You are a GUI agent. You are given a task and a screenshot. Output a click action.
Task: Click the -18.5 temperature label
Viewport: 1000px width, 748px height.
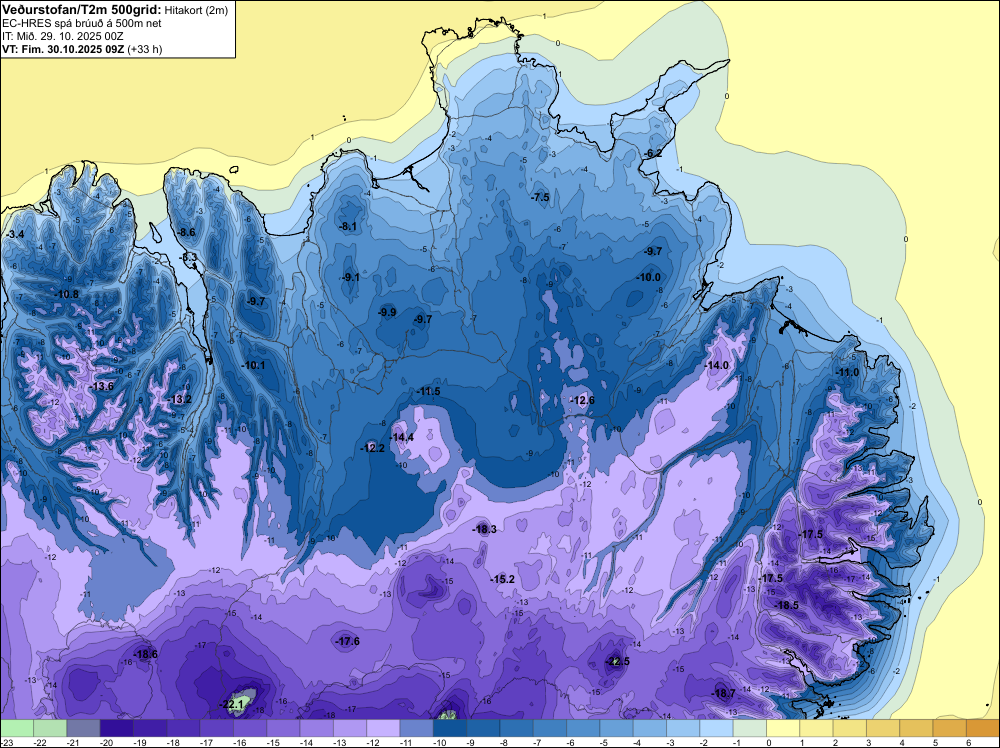(786, 605)
